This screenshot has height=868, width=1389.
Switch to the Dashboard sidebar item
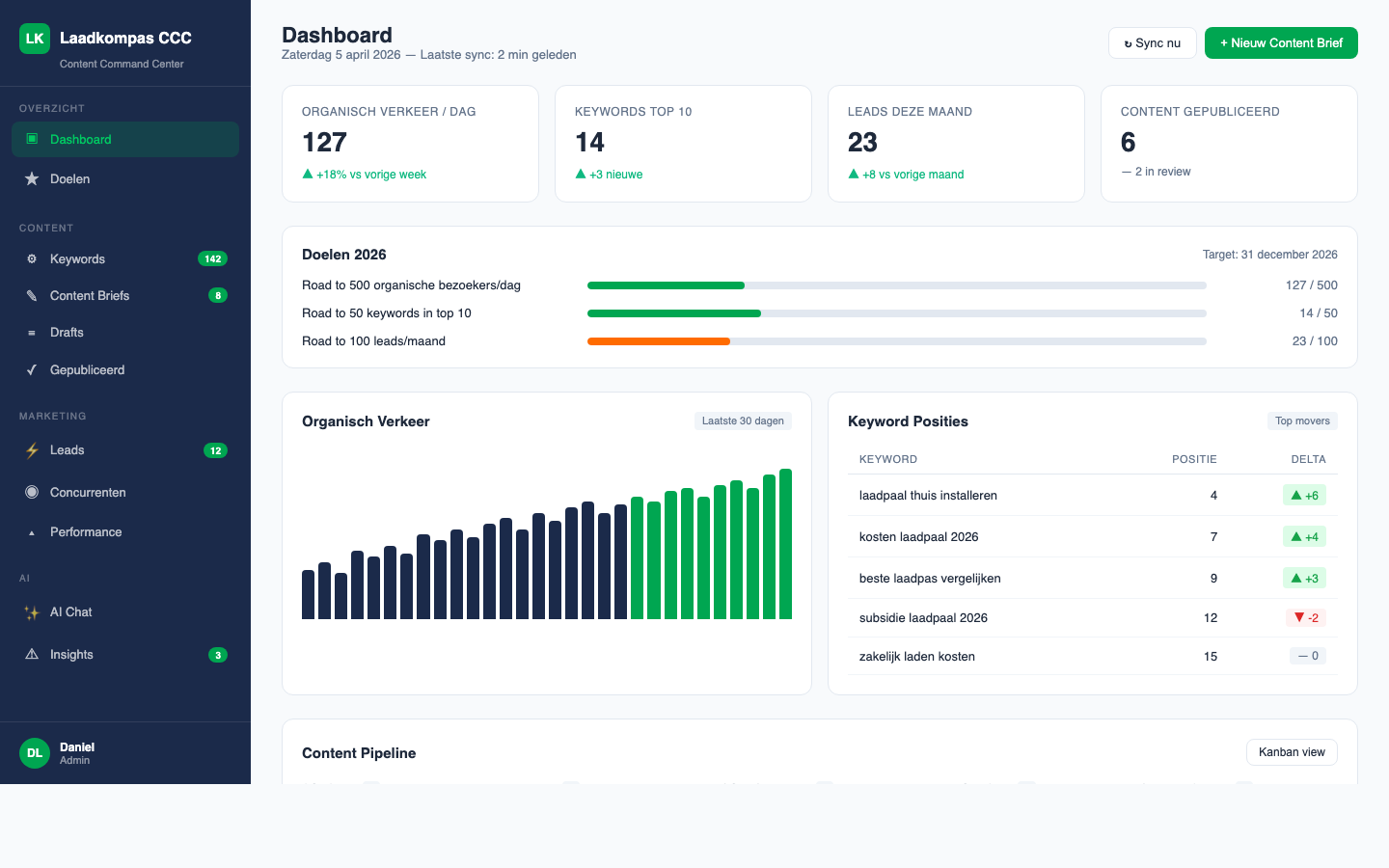click(x=81, y=139)
